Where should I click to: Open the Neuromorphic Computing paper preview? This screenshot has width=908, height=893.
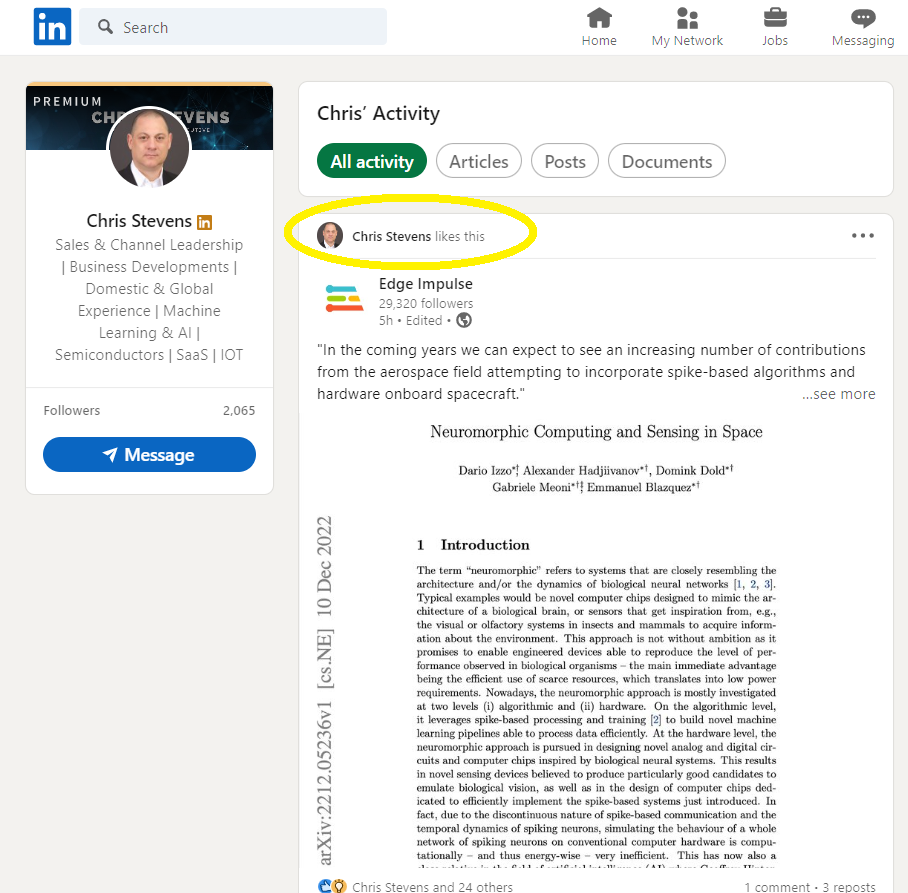pos(596,643)
